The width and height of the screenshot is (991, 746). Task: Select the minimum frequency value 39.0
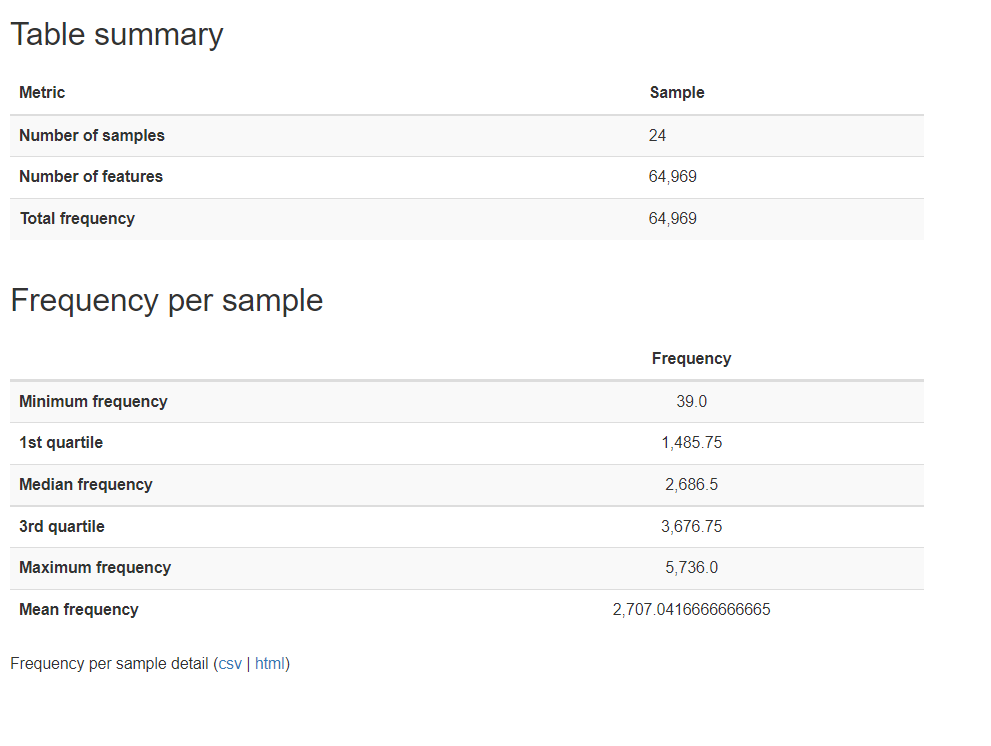(x=691, y=402)
